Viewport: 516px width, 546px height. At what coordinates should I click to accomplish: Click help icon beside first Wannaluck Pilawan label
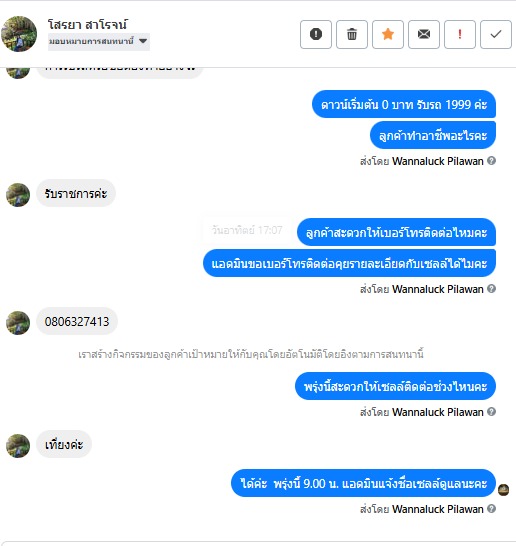(491, 161)
